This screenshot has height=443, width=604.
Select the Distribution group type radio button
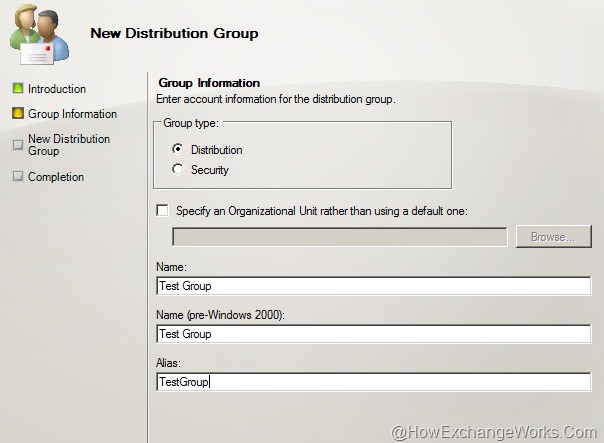[x=178, y=149]
